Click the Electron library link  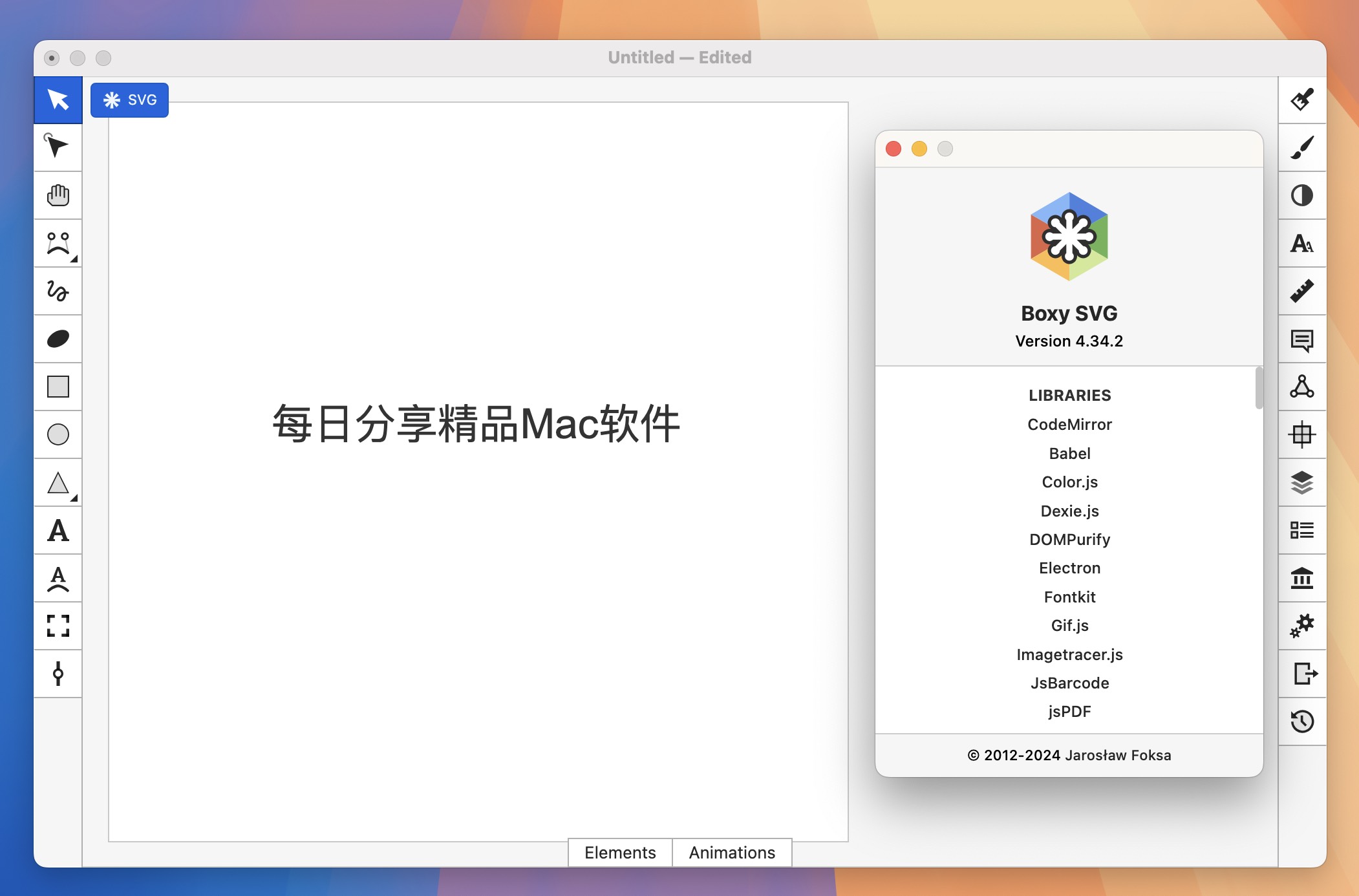[1069, 568]
